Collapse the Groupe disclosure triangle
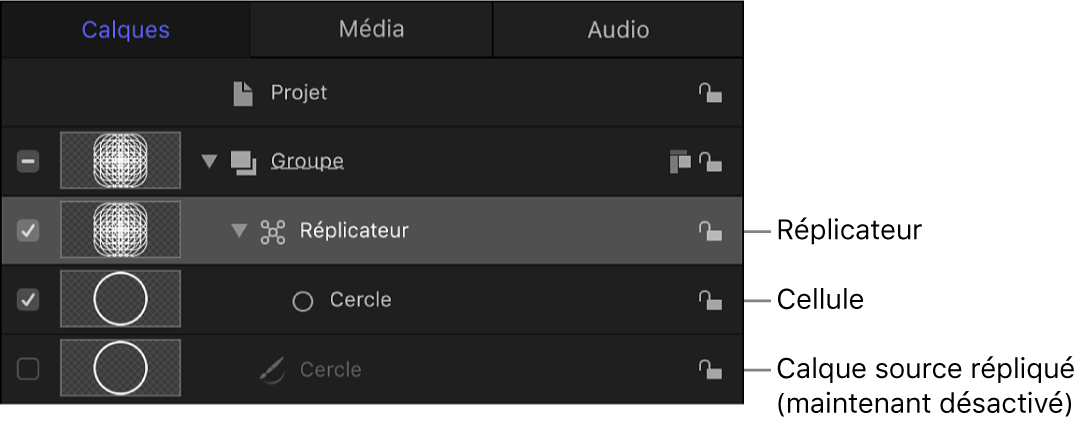The width and height of the screenshot is (1092, 430). (x=208, y=162)
